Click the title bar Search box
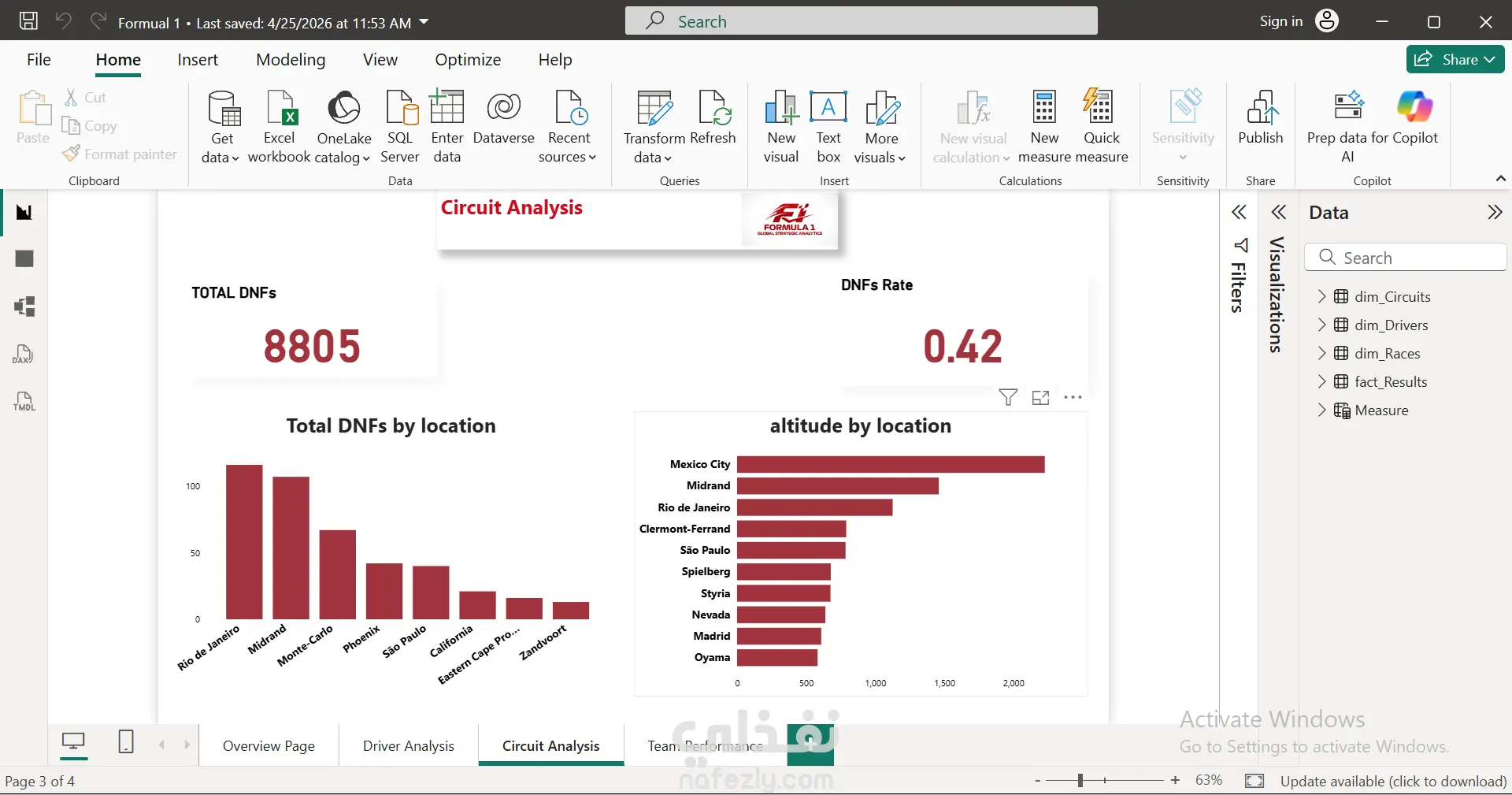Viewport: 1512px width, 795px height. [x=861, y=21]
